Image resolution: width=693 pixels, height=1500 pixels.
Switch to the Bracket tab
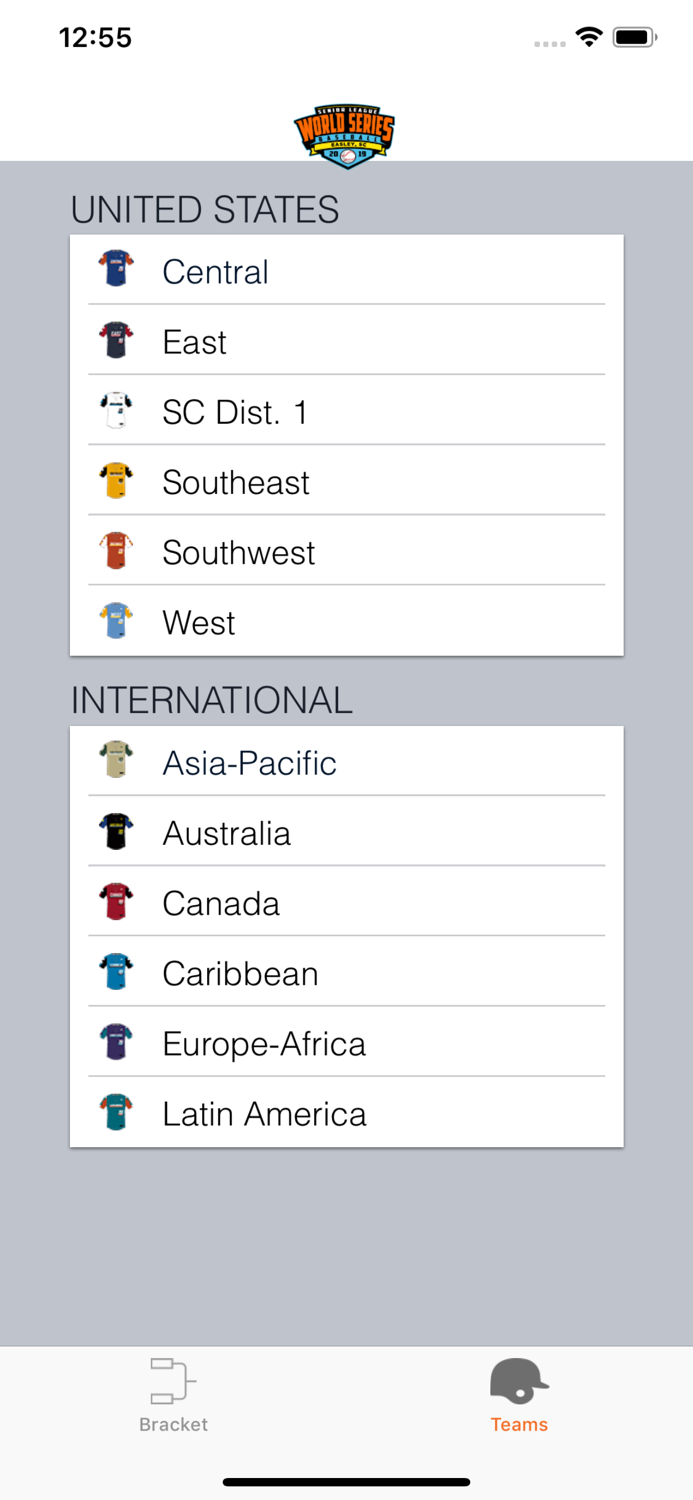click(173, 1395)
